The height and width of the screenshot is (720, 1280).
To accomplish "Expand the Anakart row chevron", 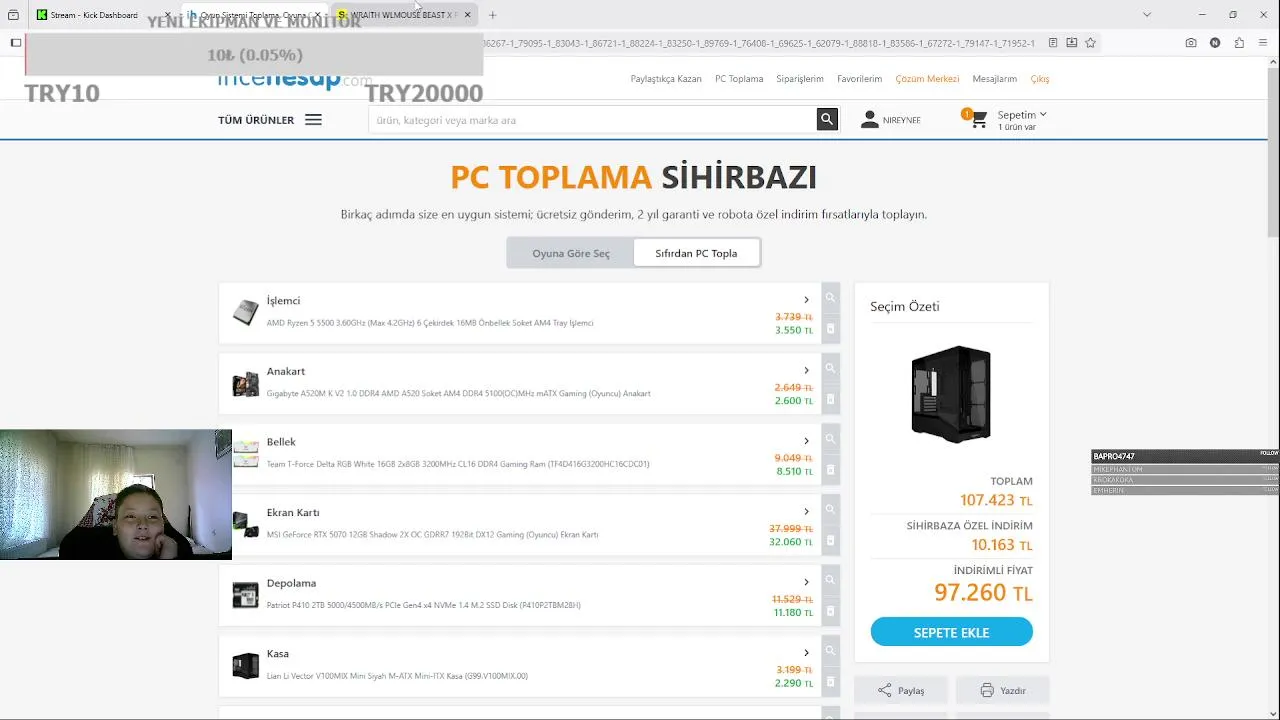I will click(x=806, y=371).
